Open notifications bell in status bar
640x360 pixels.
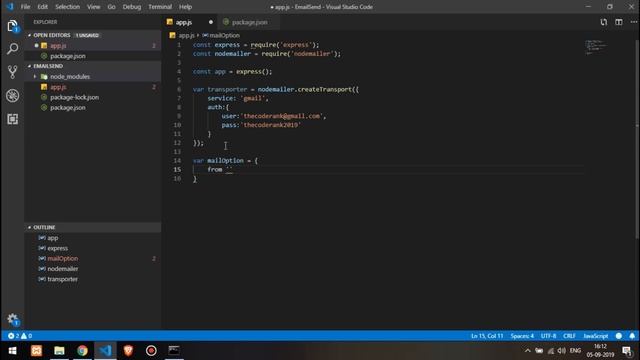632,336
